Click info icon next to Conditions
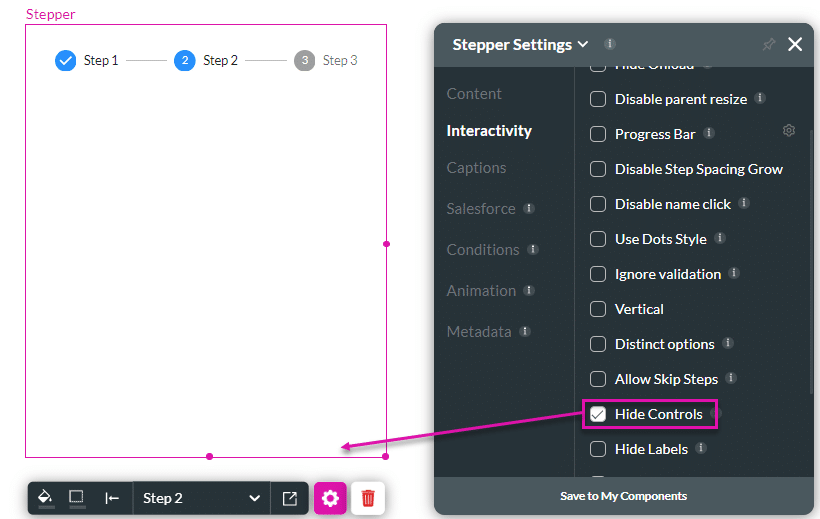The height and width of the screenshot is (519, 820). [533, 249]
